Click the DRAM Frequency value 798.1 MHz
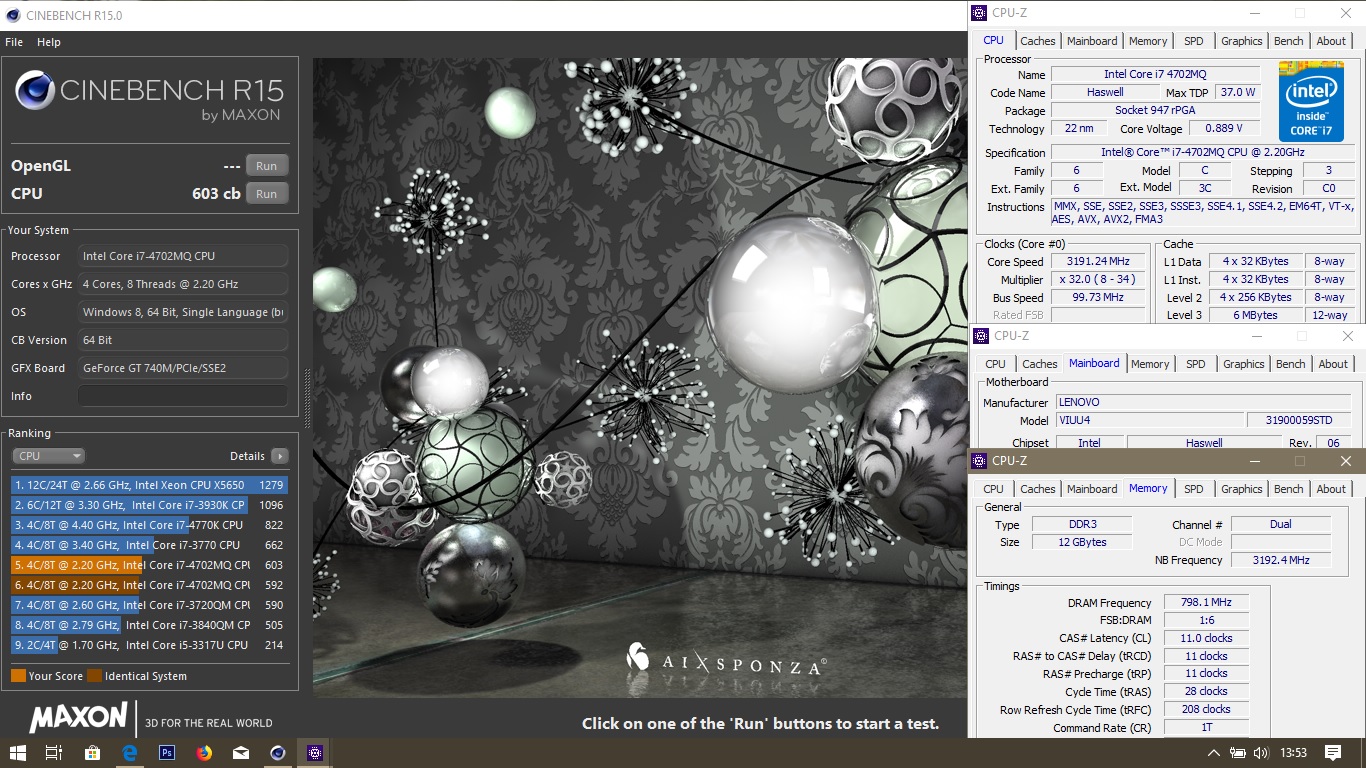The height and width of the screenshot is (768, 1366). tap(1205, 603)
